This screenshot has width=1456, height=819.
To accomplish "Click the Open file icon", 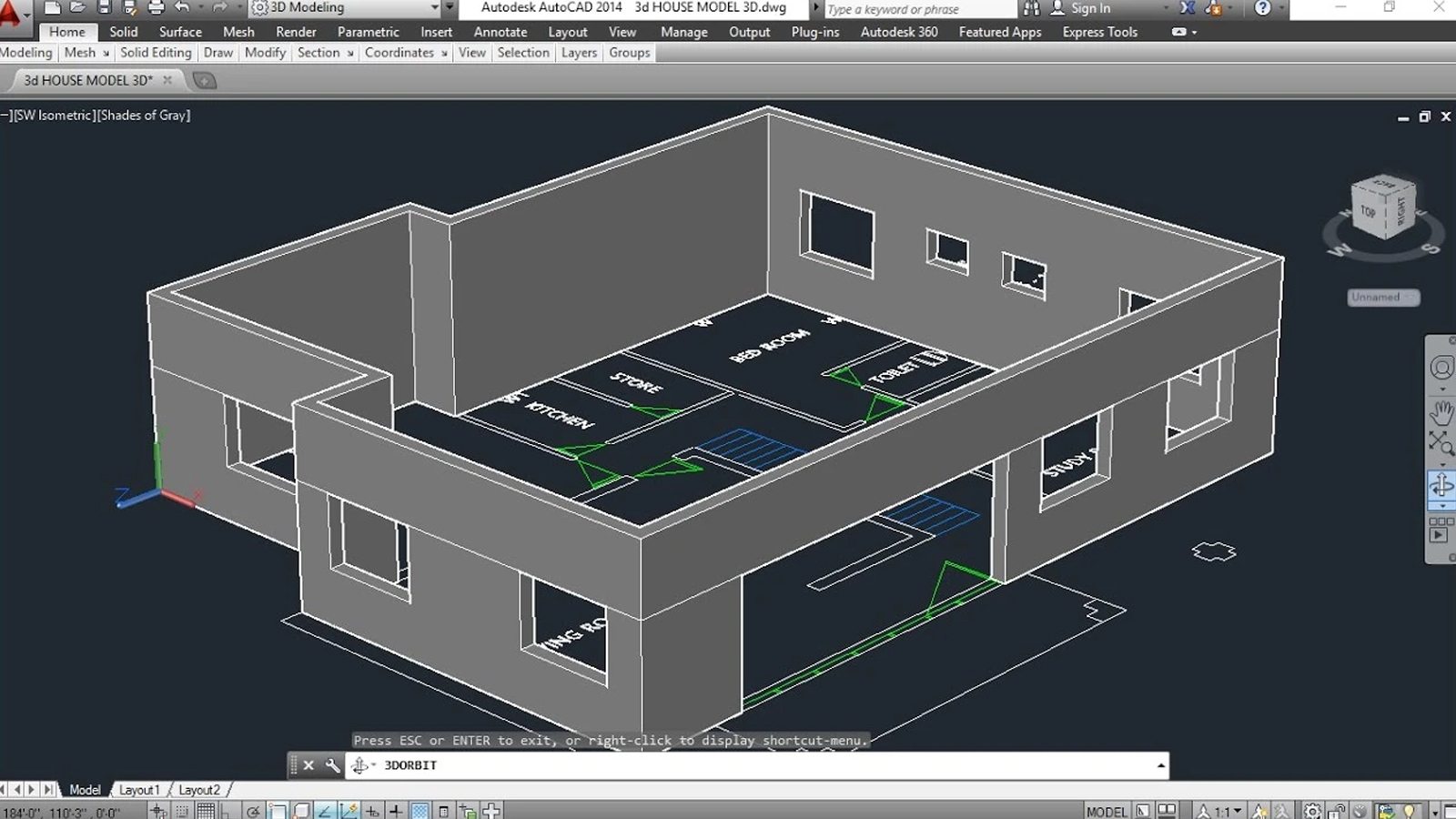I will point(78,7).
